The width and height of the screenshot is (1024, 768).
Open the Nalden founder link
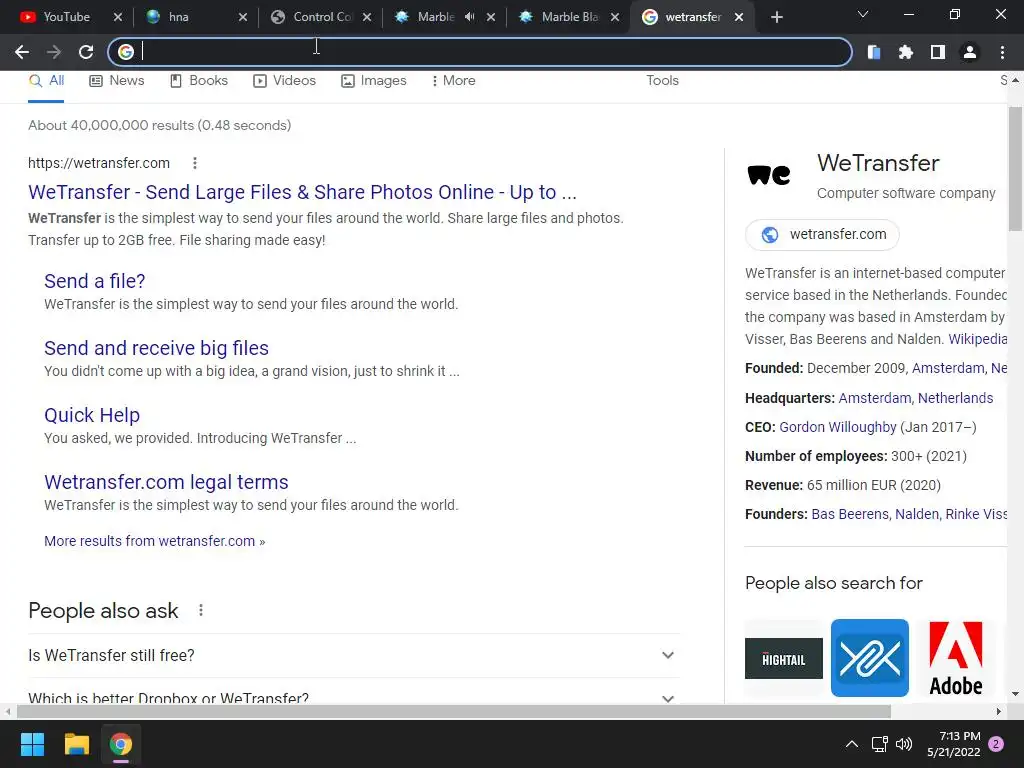[x=916, y=514]
